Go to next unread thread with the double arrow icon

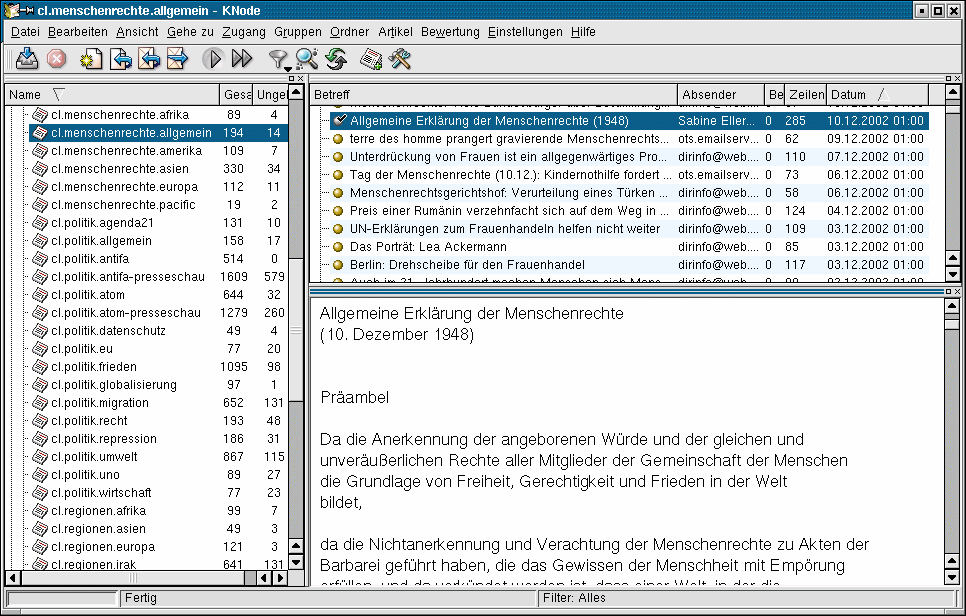click(x=242, y=59)
